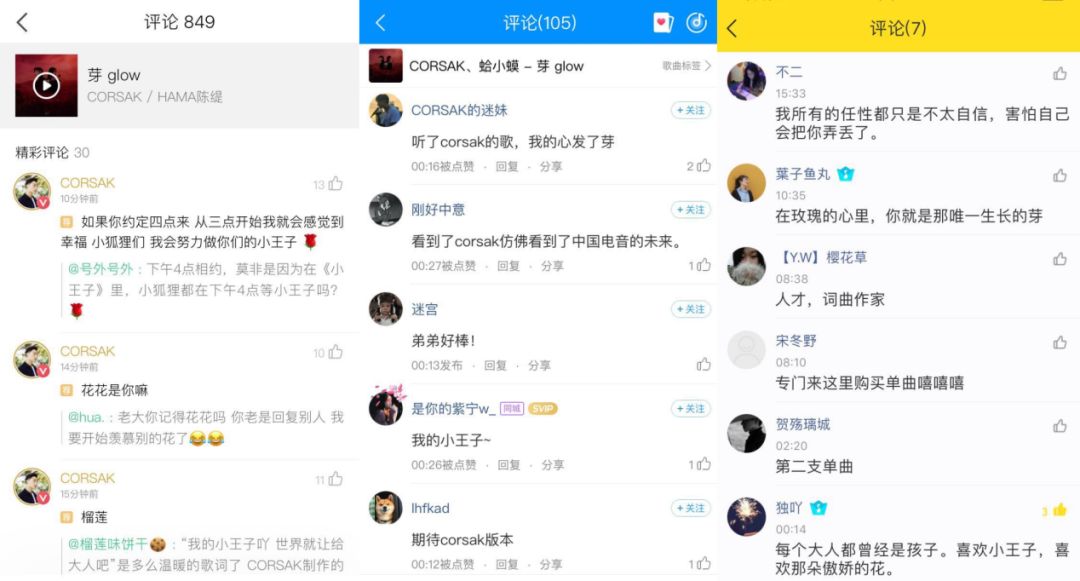Follow user lhfkad via +关注
Screen dimensions: 1080x581
[x=690, y=508]
